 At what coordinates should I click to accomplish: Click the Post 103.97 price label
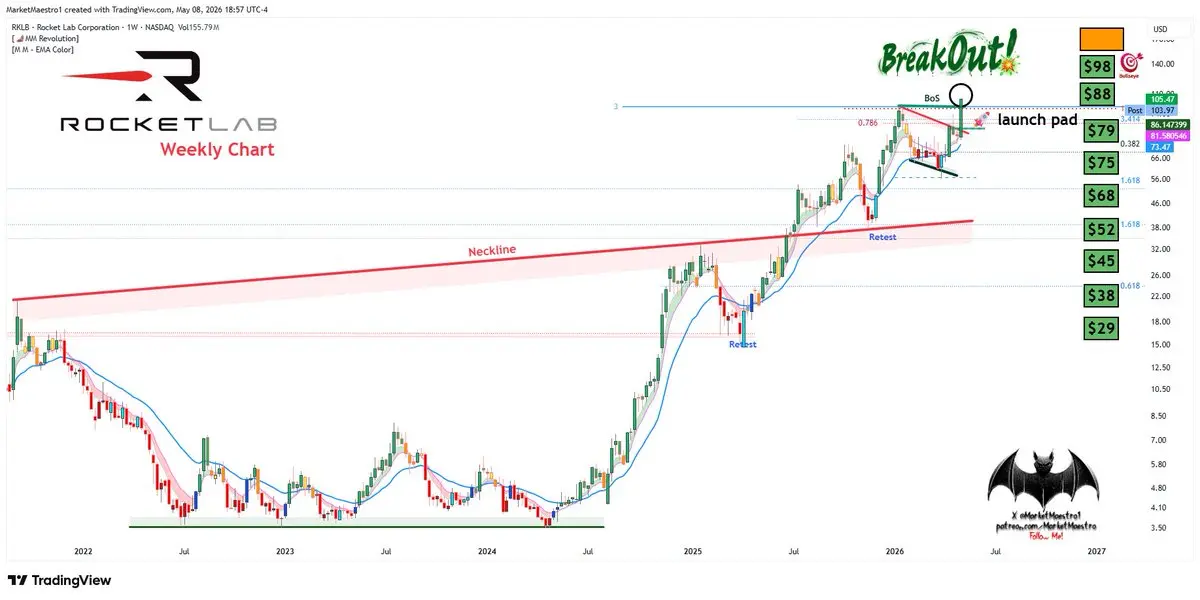click(x=1153, y=110)
